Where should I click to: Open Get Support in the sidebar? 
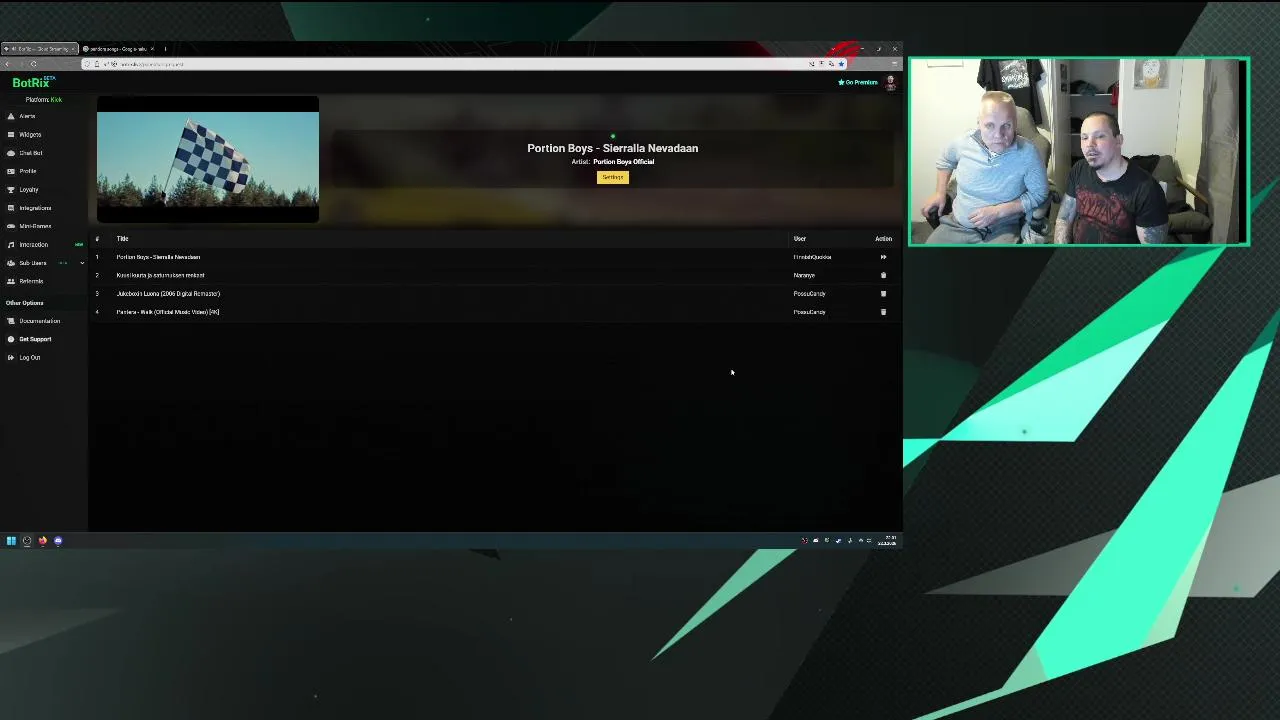coord(34,339)
